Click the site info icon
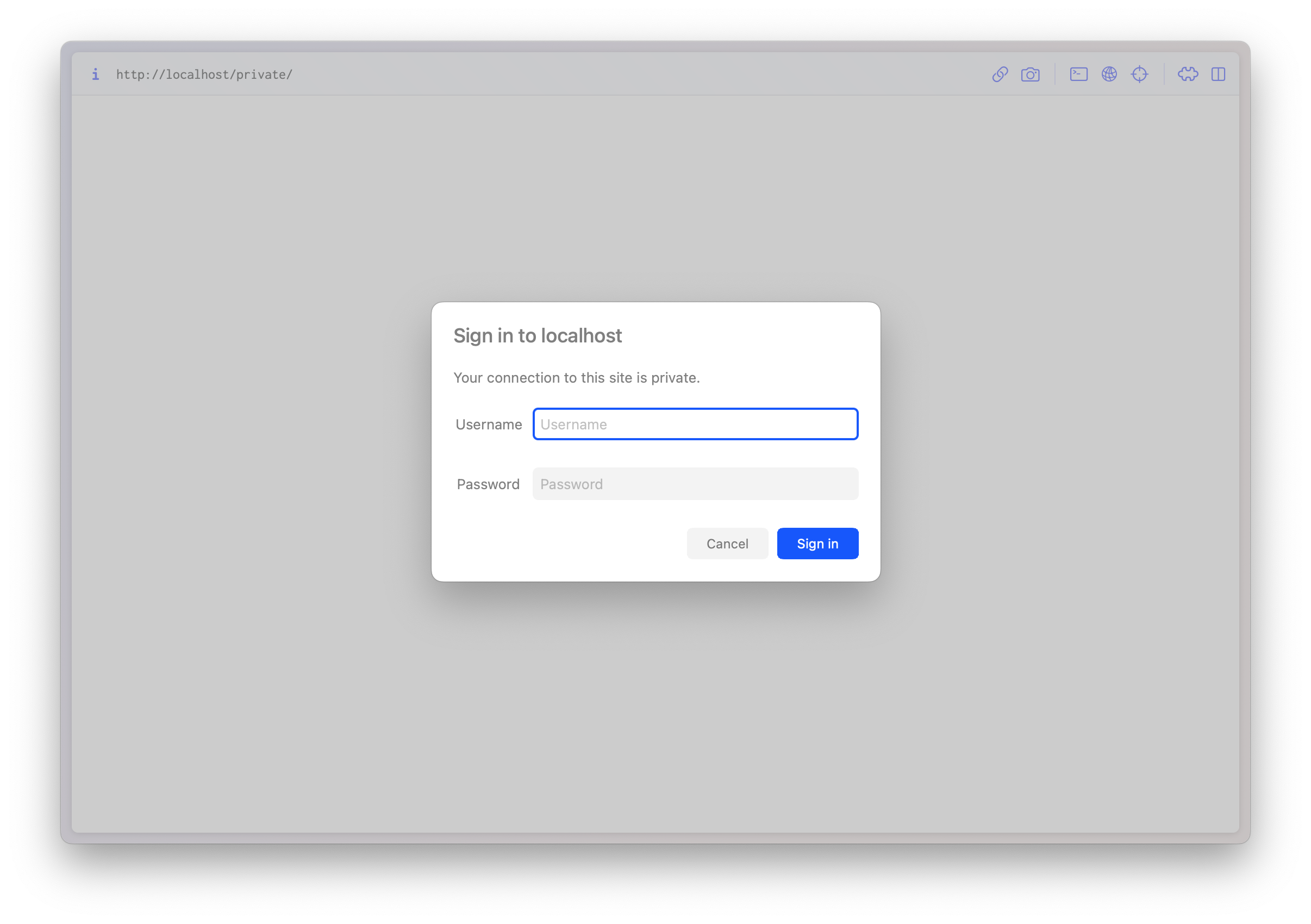The image size is (1311, 924). pos(95,74)
